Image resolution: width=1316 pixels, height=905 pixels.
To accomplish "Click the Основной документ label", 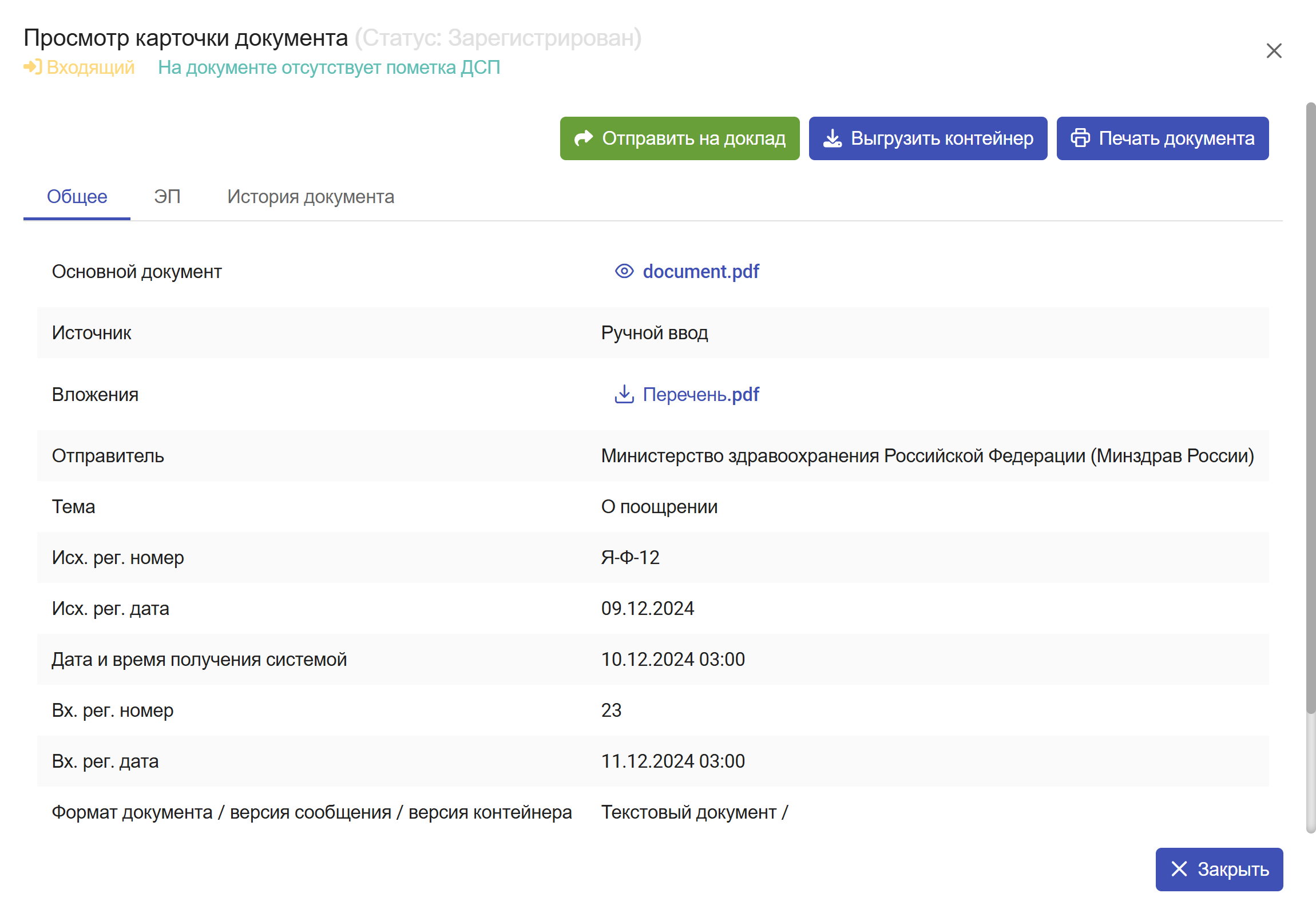I will pos(137,272).
